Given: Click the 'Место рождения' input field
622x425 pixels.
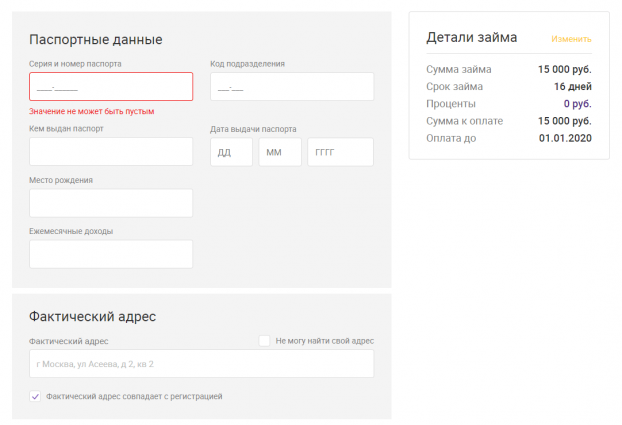Looking at the screenshot, I should point(111,203).
